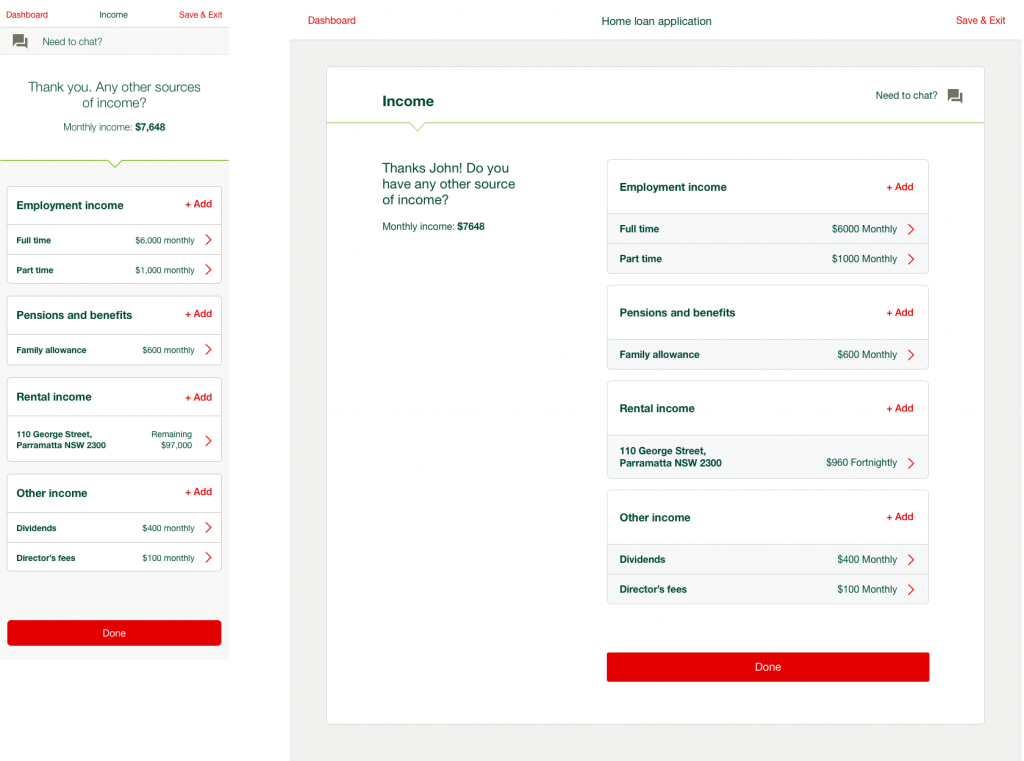
Task: Open Full time chevron in desktop Employment income
Action: click(x=911, y=229)
